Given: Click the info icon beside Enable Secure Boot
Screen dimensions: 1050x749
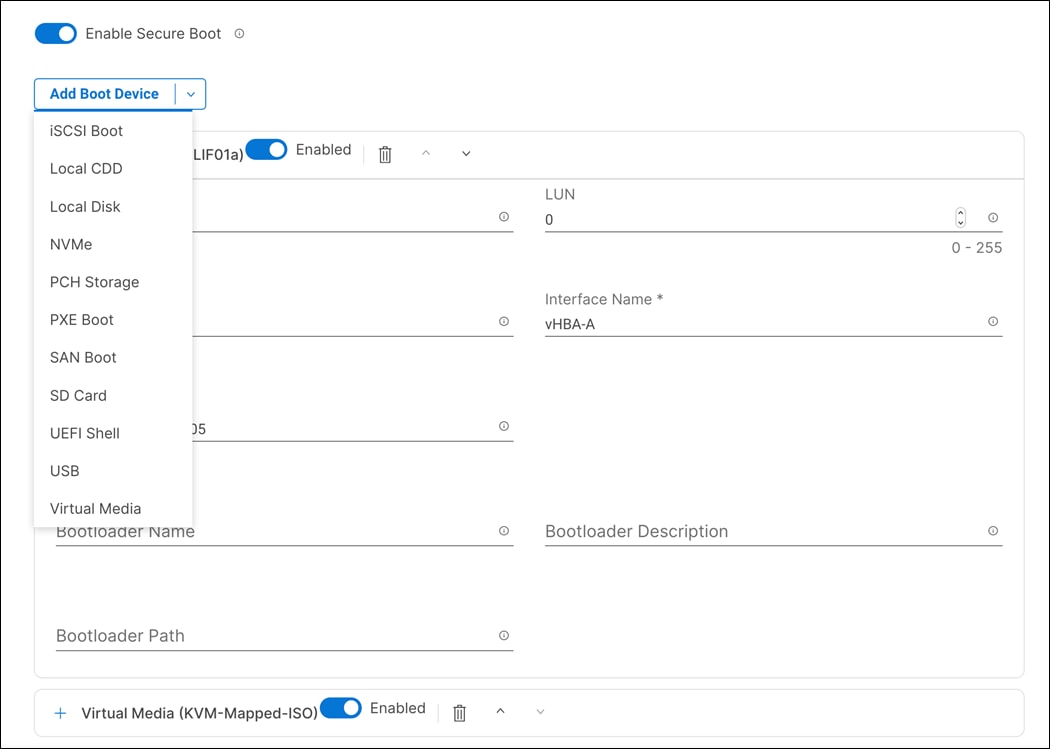Looking at the screenshot, I should [x=239, y=33].
